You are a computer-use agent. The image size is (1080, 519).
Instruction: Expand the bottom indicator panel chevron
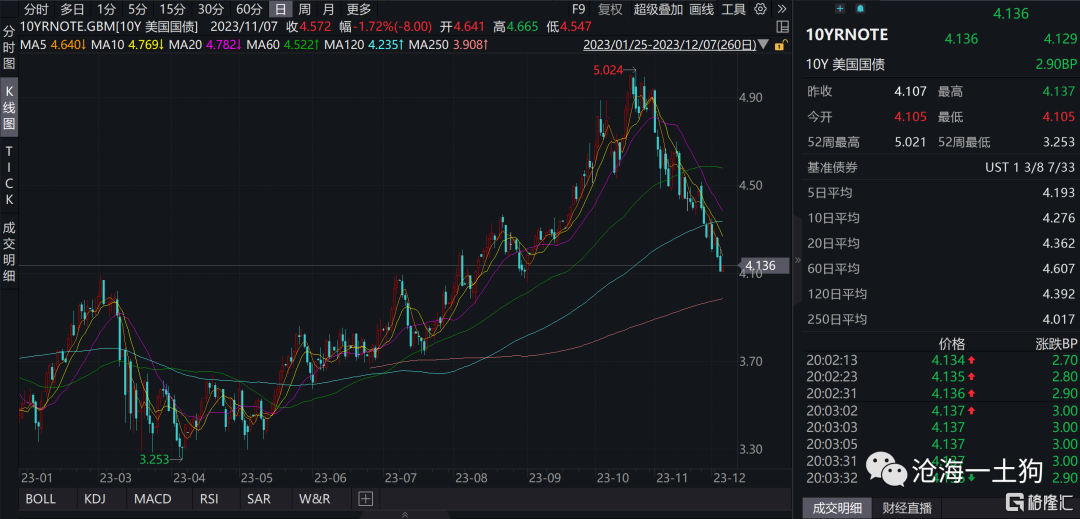coord(404,513)
